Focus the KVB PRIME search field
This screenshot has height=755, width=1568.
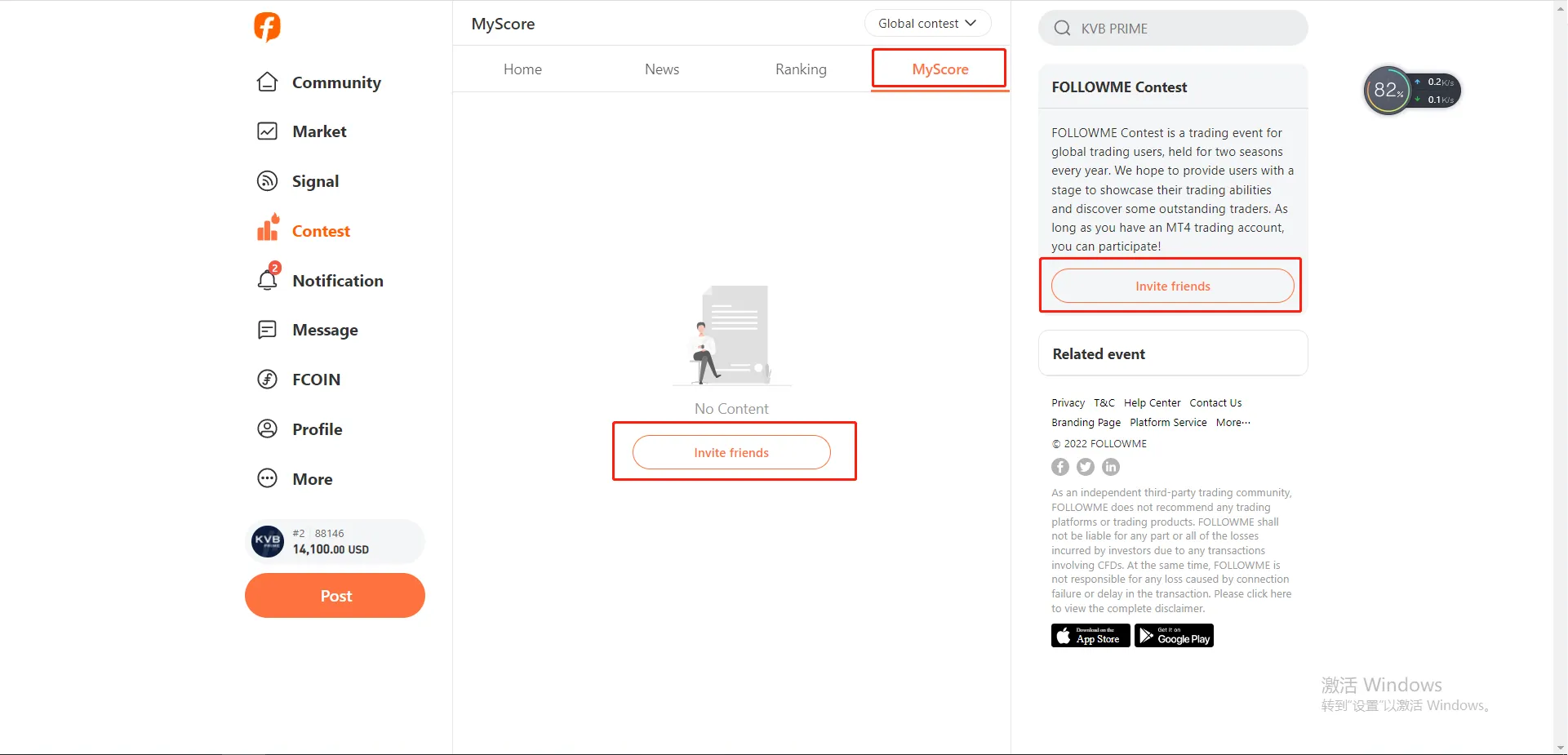pyautogui.click(x=1173, y=29)
